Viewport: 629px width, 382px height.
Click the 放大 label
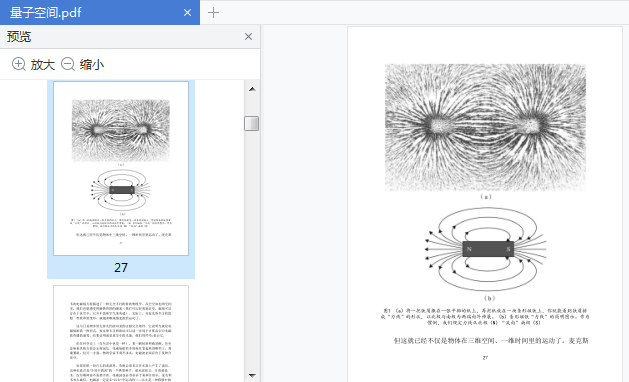(43, 65)
